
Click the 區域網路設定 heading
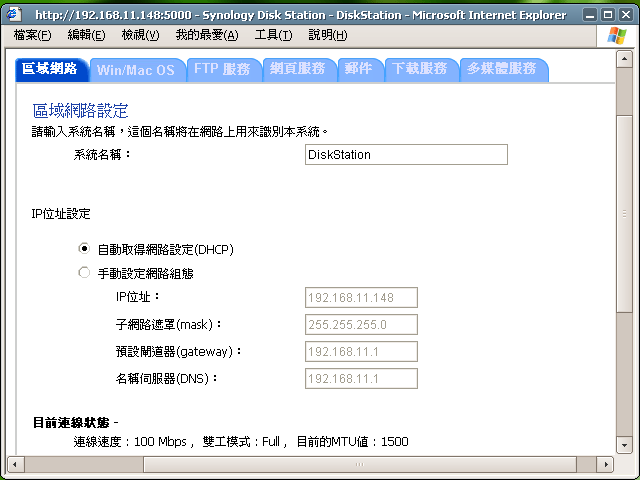(x=80, y=111)
